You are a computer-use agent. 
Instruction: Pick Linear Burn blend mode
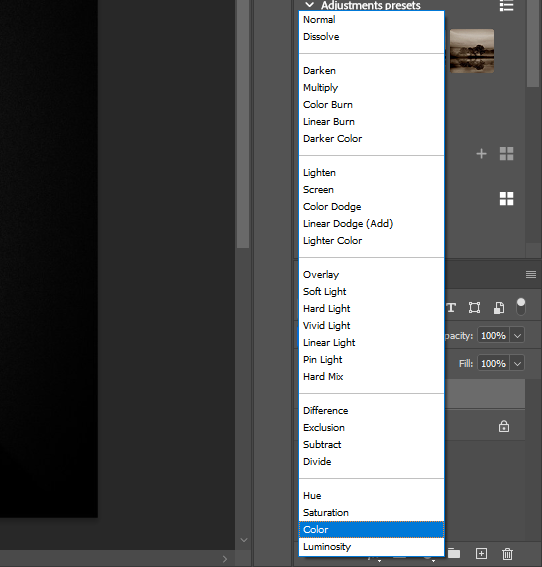(x=371, y=122)
